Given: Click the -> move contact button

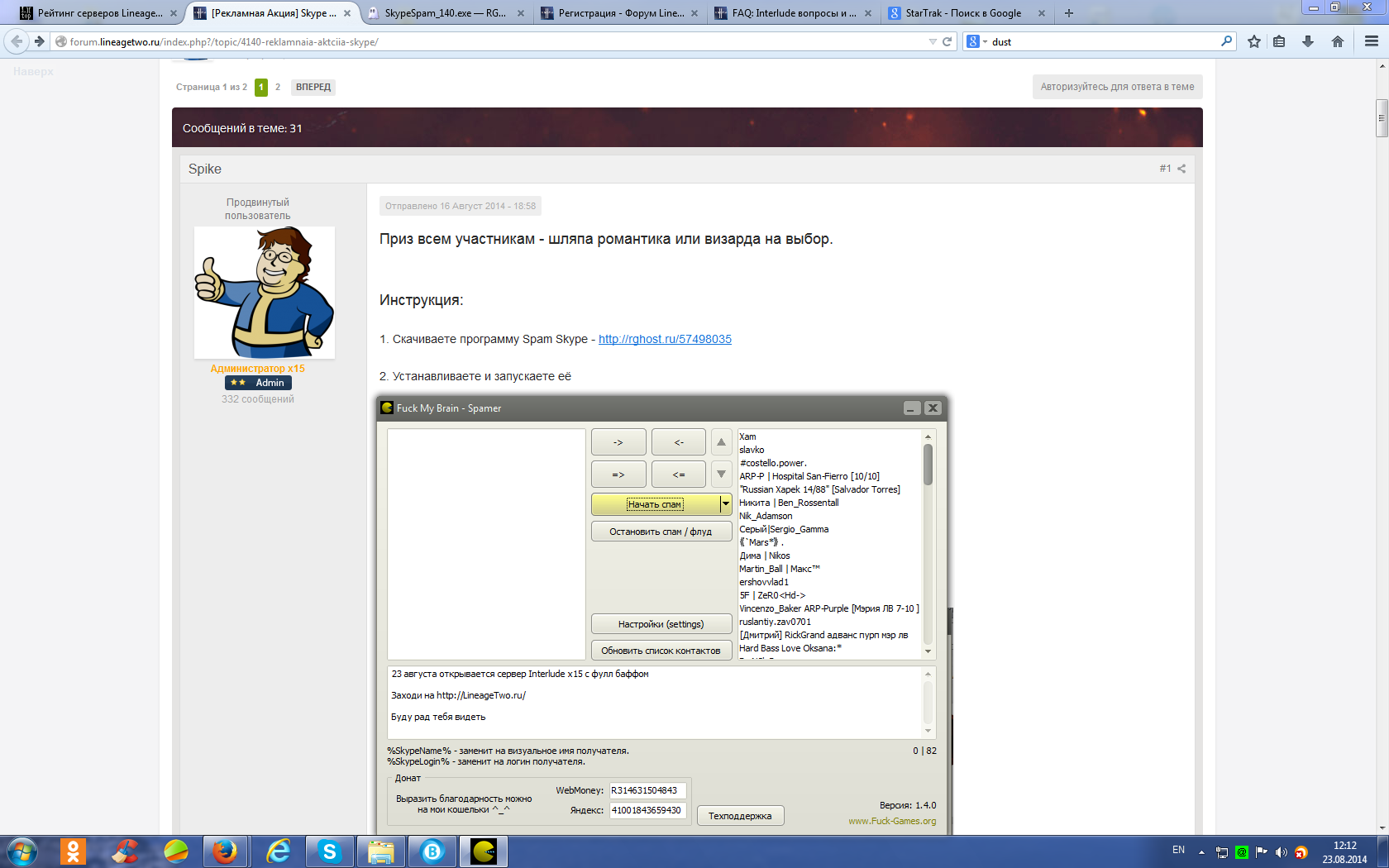Looking at the screenshot, I should pos(618,442).
